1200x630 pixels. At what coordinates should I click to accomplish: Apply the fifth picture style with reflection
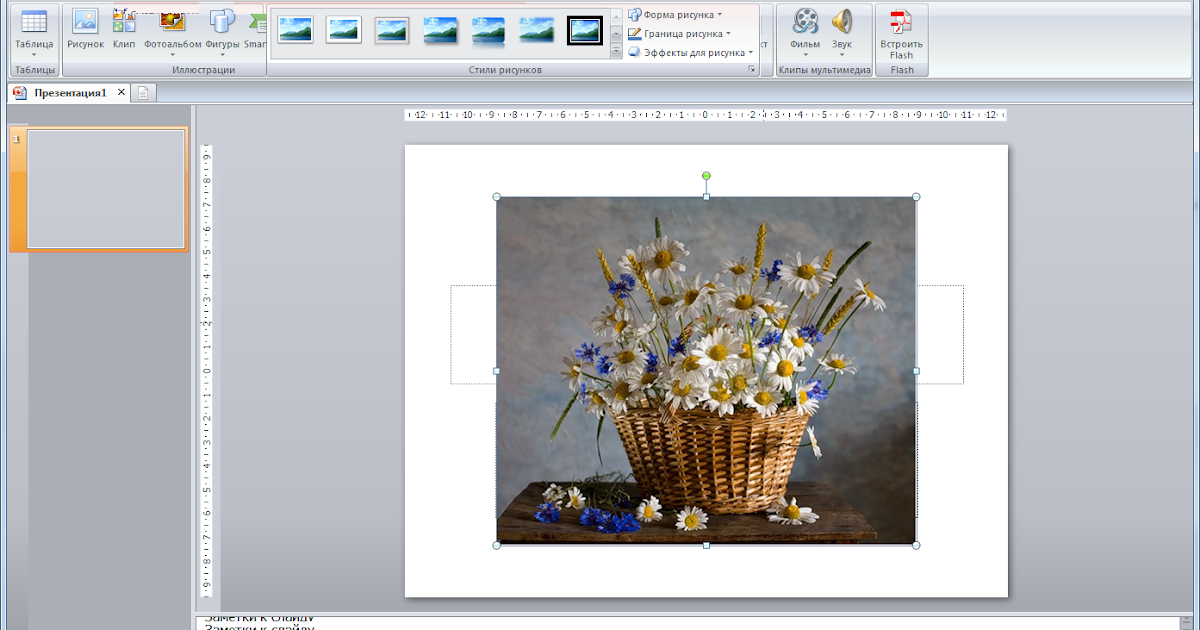pos(488,30)
